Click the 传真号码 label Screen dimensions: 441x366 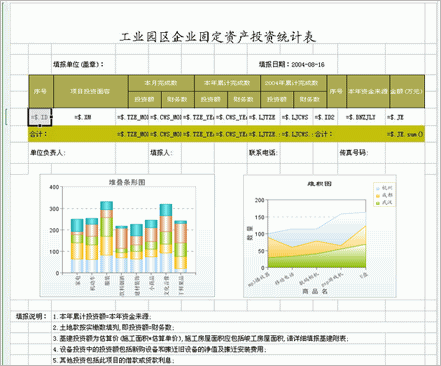tap(354, 153)
